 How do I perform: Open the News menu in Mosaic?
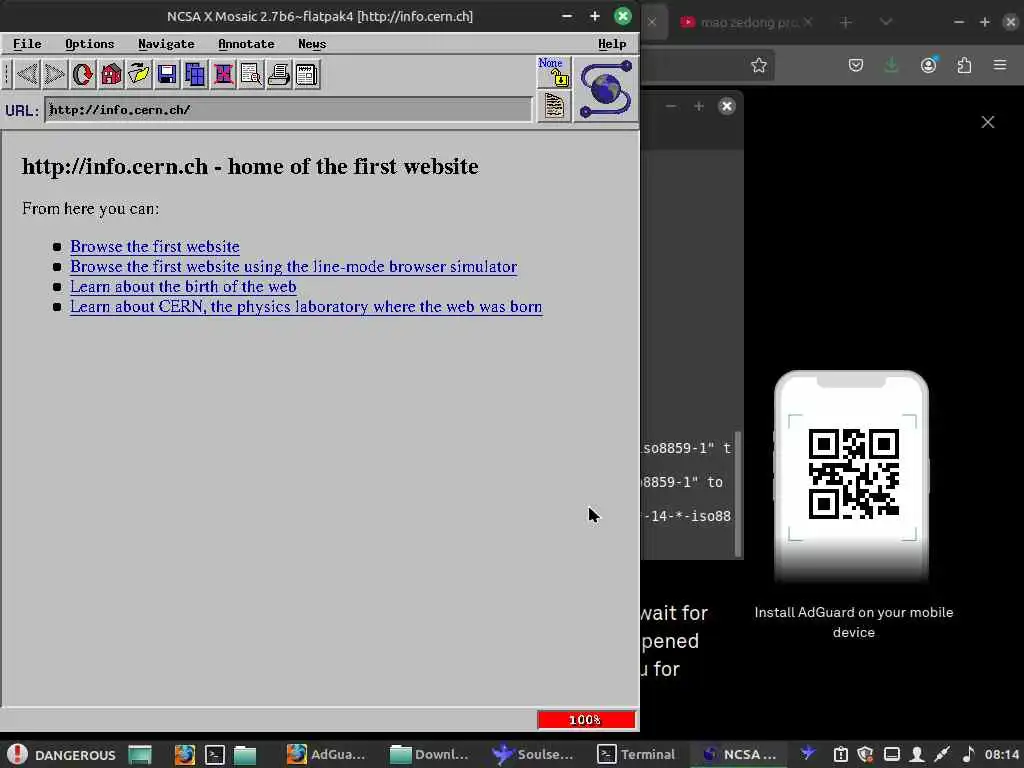[x=312, y=44]
